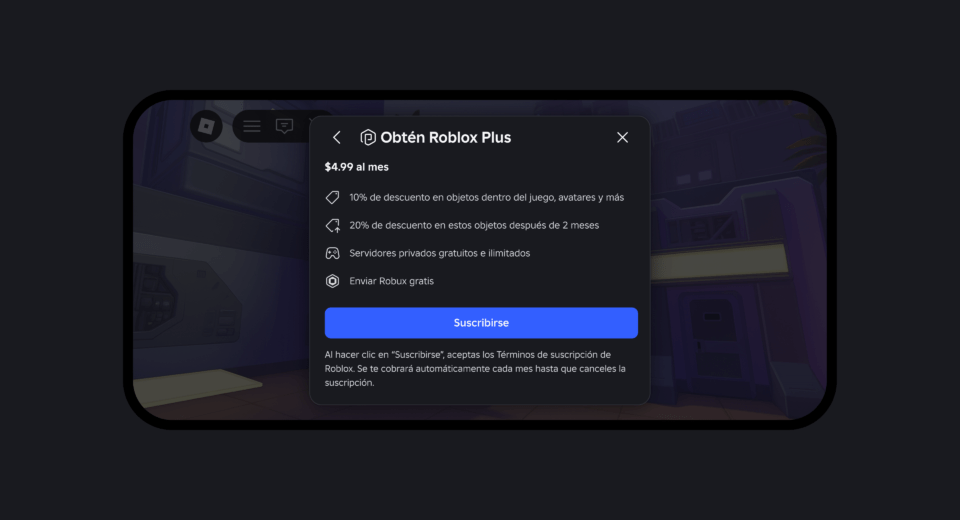Screen dimensions: 960x520
Task: Go back using the left chevron arrow
Action: (337, 137)
